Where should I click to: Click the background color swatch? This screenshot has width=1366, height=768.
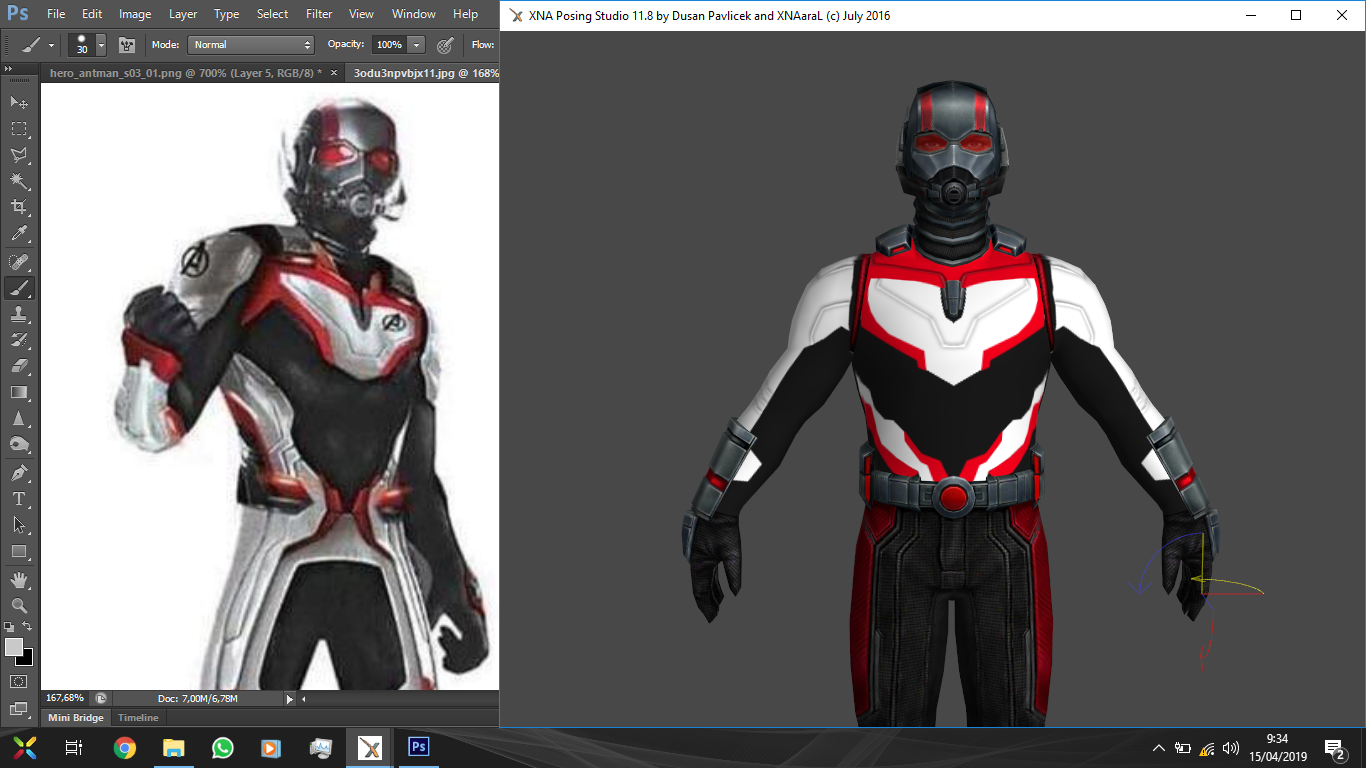click(x=28, y=659)
